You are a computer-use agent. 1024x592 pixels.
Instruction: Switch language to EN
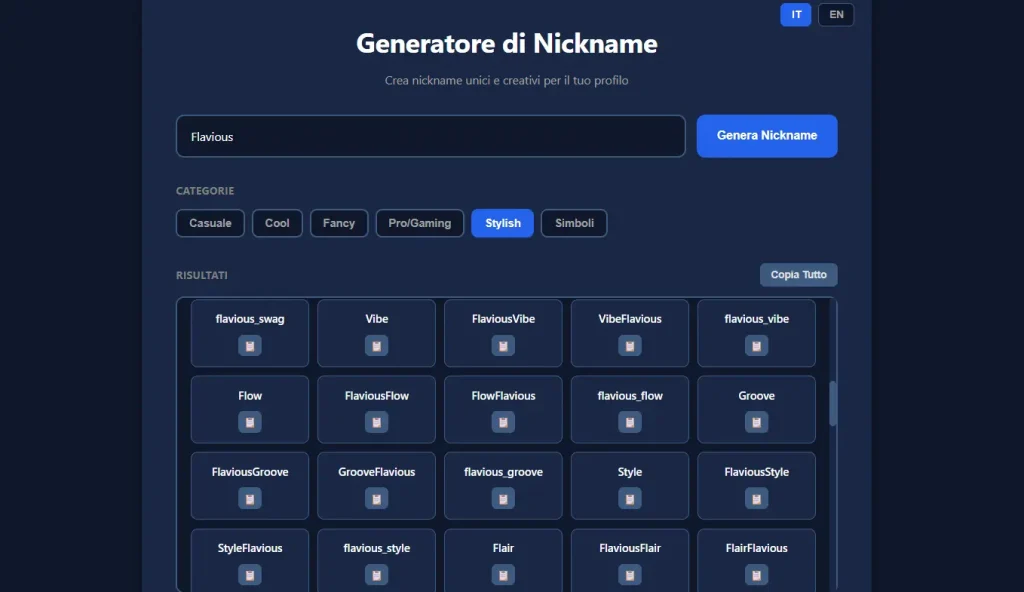click(x=836, y=14)
